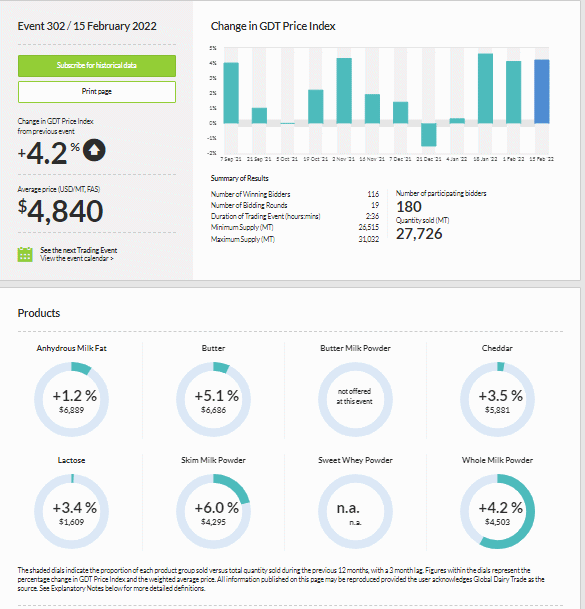The width and height of the screenshot is (585, 609).
Task: Click the Duration of Trading Event row
Action: pos(295,216)
